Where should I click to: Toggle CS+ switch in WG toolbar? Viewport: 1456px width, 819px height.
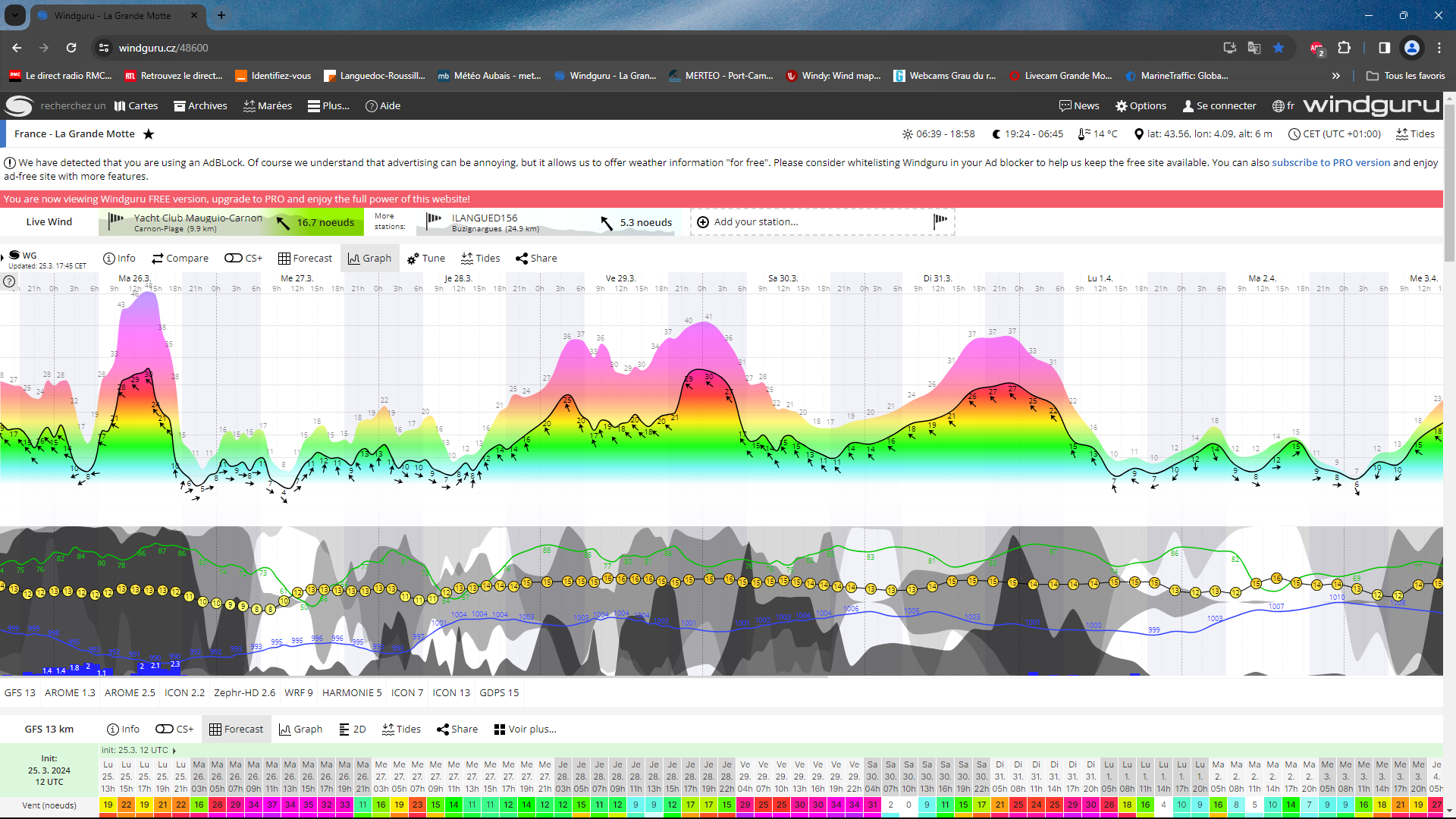(243, 259)
